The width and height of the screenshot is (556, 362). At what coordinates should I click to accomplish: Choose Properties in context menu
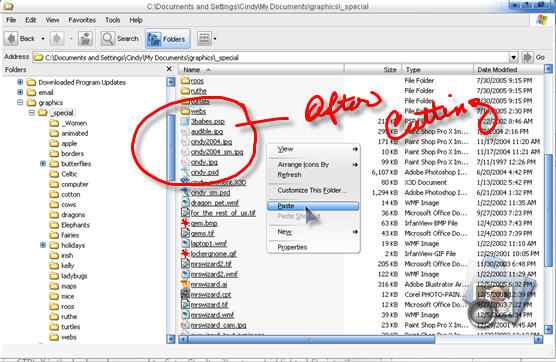pos(313,247)
